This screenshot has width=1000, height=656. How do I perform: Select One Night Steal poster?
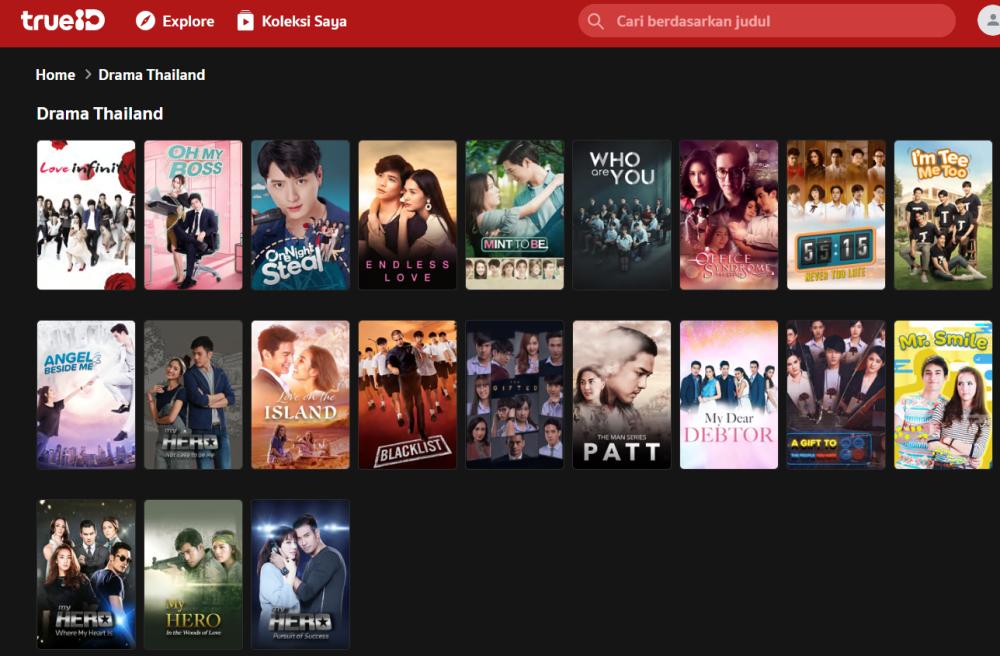tap(300, 215)
